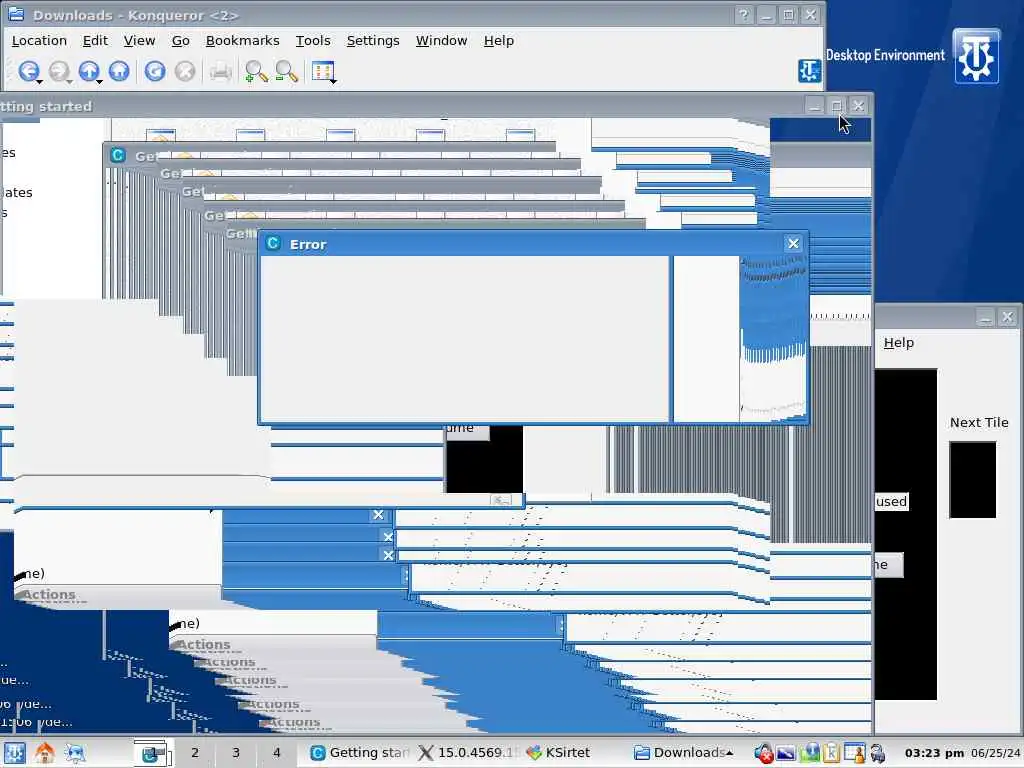Reload the view with the Reload icon
Viewport: 1024px width, 768px height.
(x=155, y=71)
